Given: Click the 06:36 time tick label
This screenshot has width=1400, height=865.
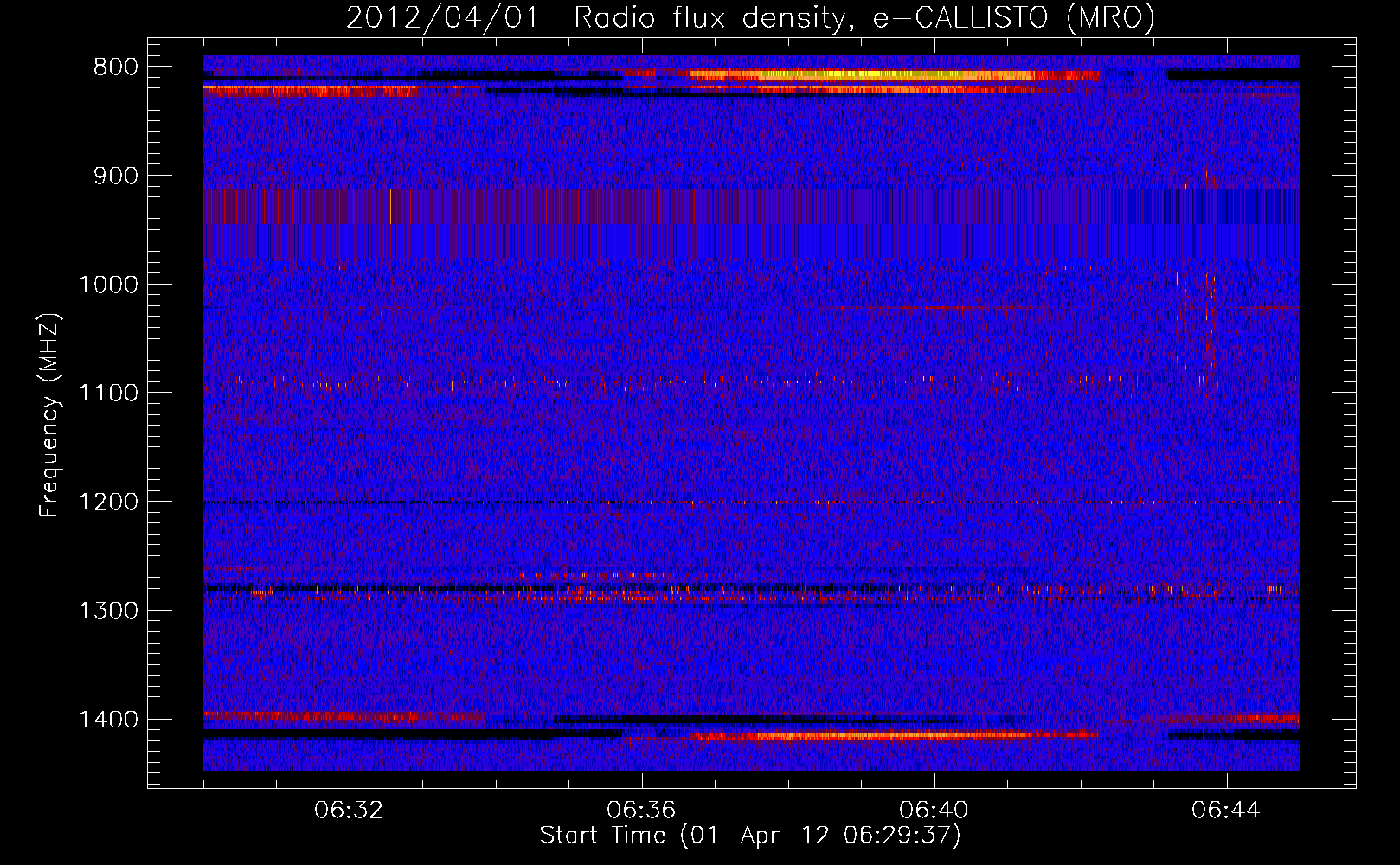Looking at the screenshot, I should pyautogui.click(x=641, y=811).
